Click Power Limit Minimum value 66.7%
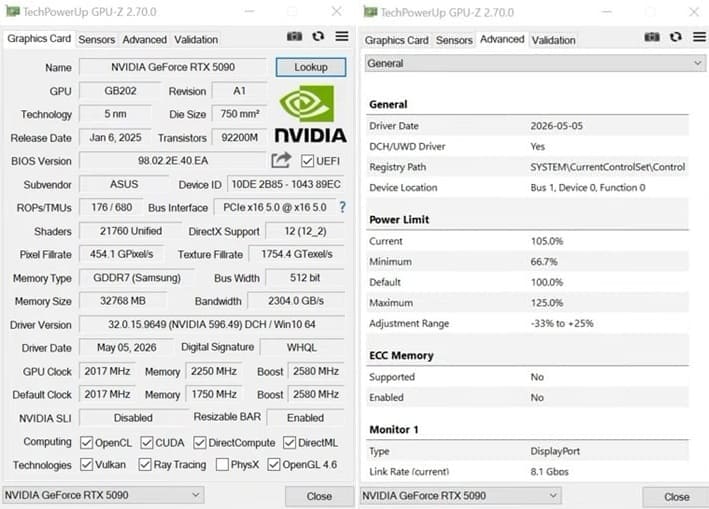The width and height of the screenshot is (709, 509). 544,262
